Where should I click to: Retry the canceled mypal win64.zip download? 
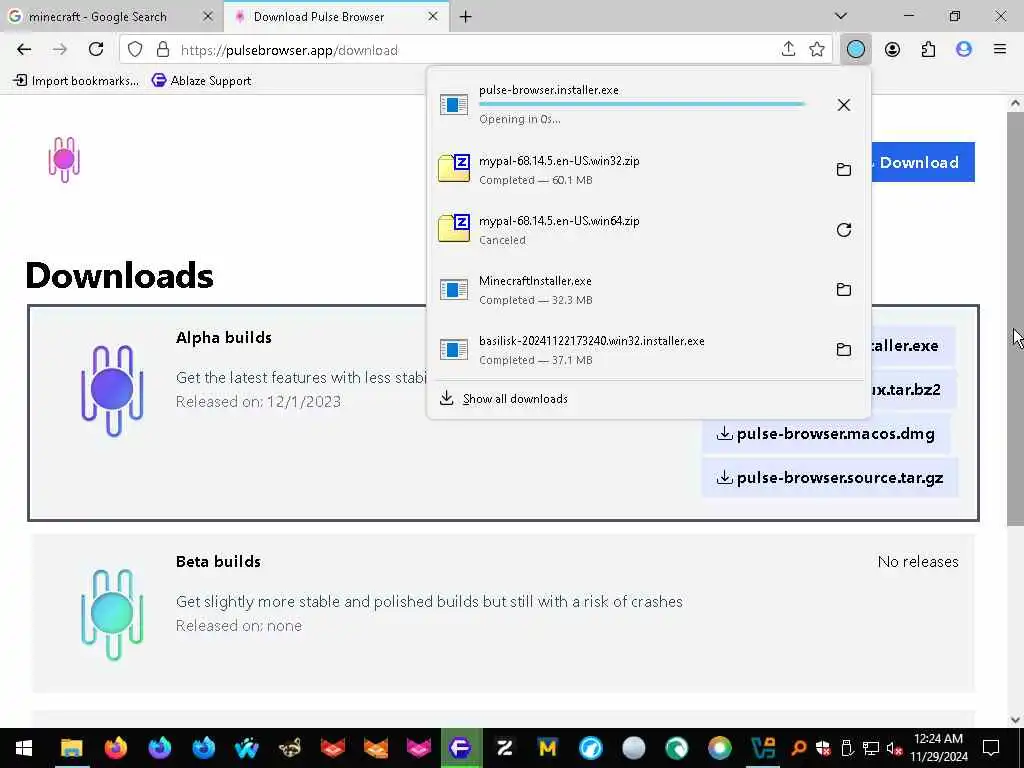point(844,230)
